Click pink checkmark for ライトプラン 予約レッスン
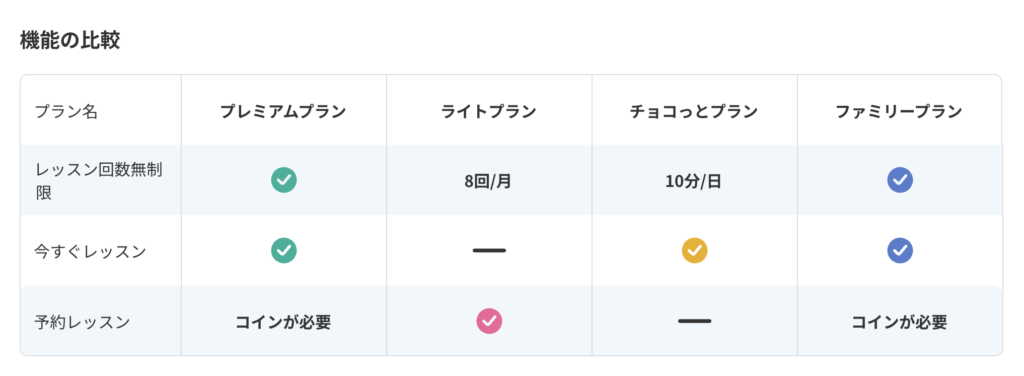The width and height of the screenshot is (1024, 376). [489, 321]
